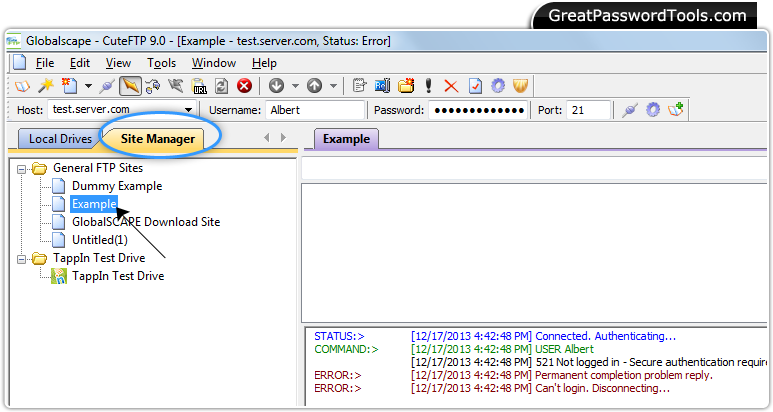Select the Example site entry
This screenshot has width=773, height=412.
pos(94,204)
